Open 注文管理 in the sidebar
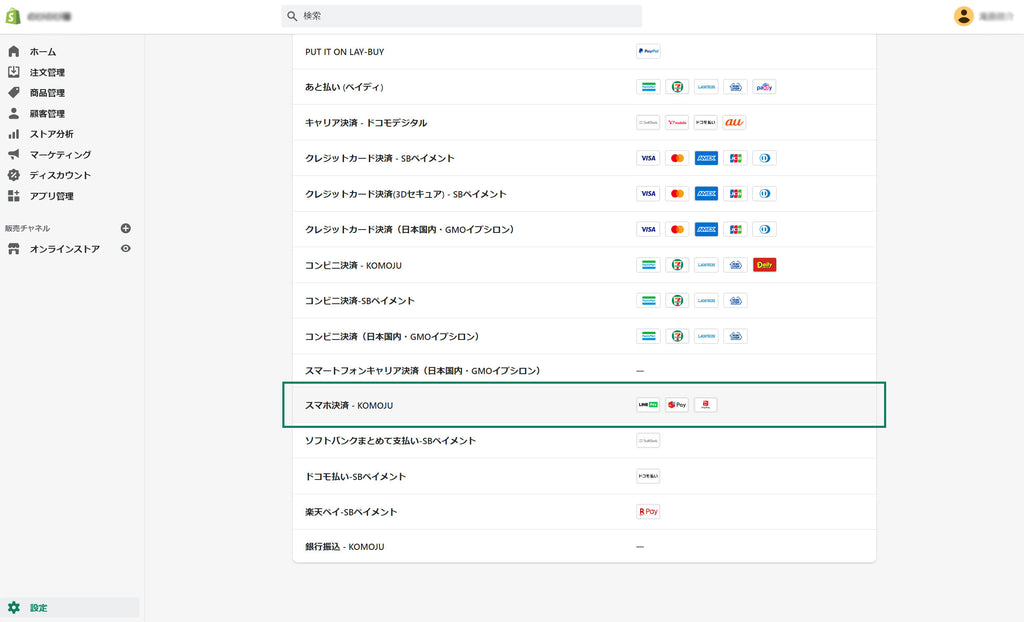This screenshot has height=622, width=1024. 47,73
